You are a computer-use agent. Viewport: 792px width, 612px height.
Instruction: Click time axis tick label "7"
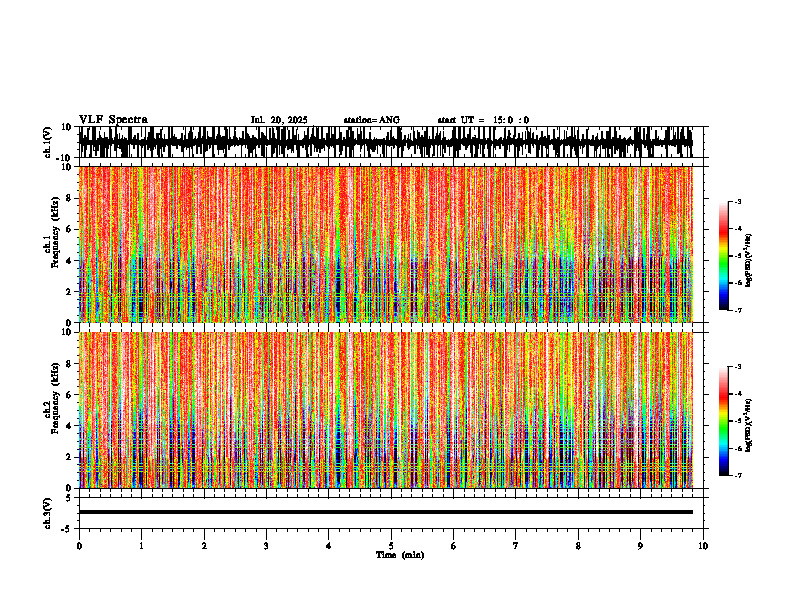click(x=516, y=546)
